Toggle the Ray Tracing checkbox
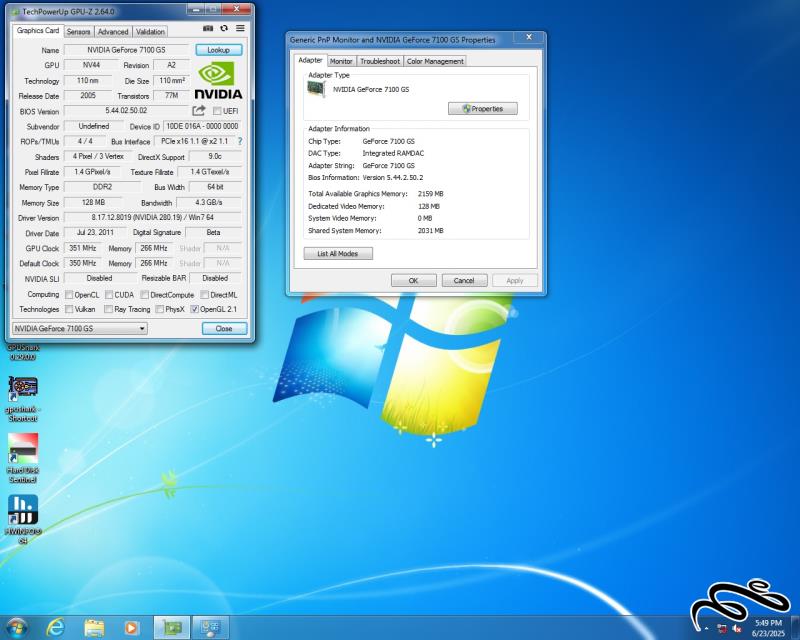Image resolution: width=800 pixels, height=640 pixels. pos(108,309)
